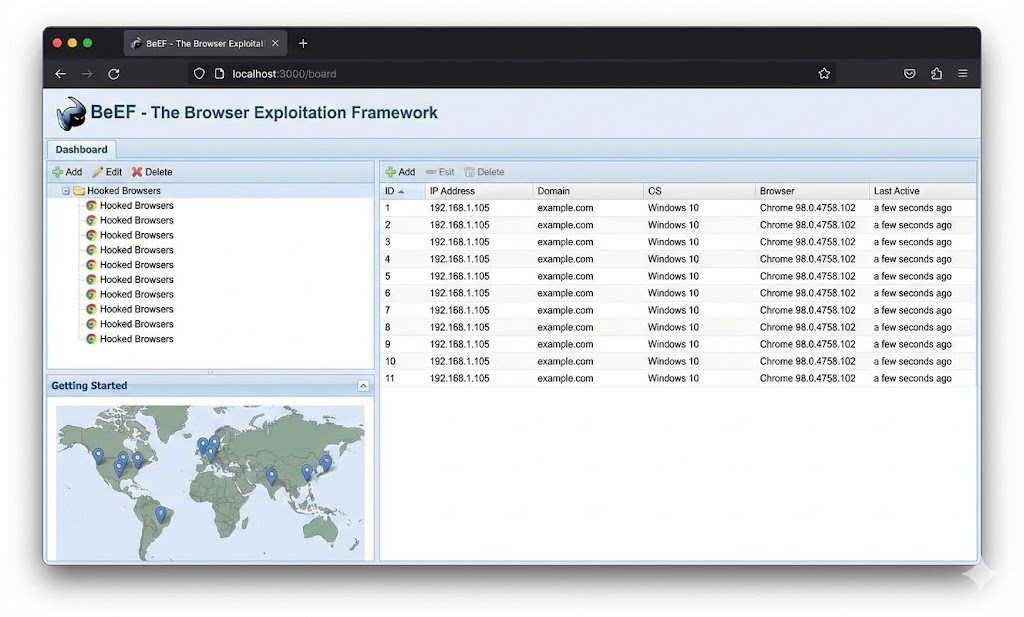Select the first Hooked Browsers tree entry
Screen dimensions: 1024x617
(136, 206)
